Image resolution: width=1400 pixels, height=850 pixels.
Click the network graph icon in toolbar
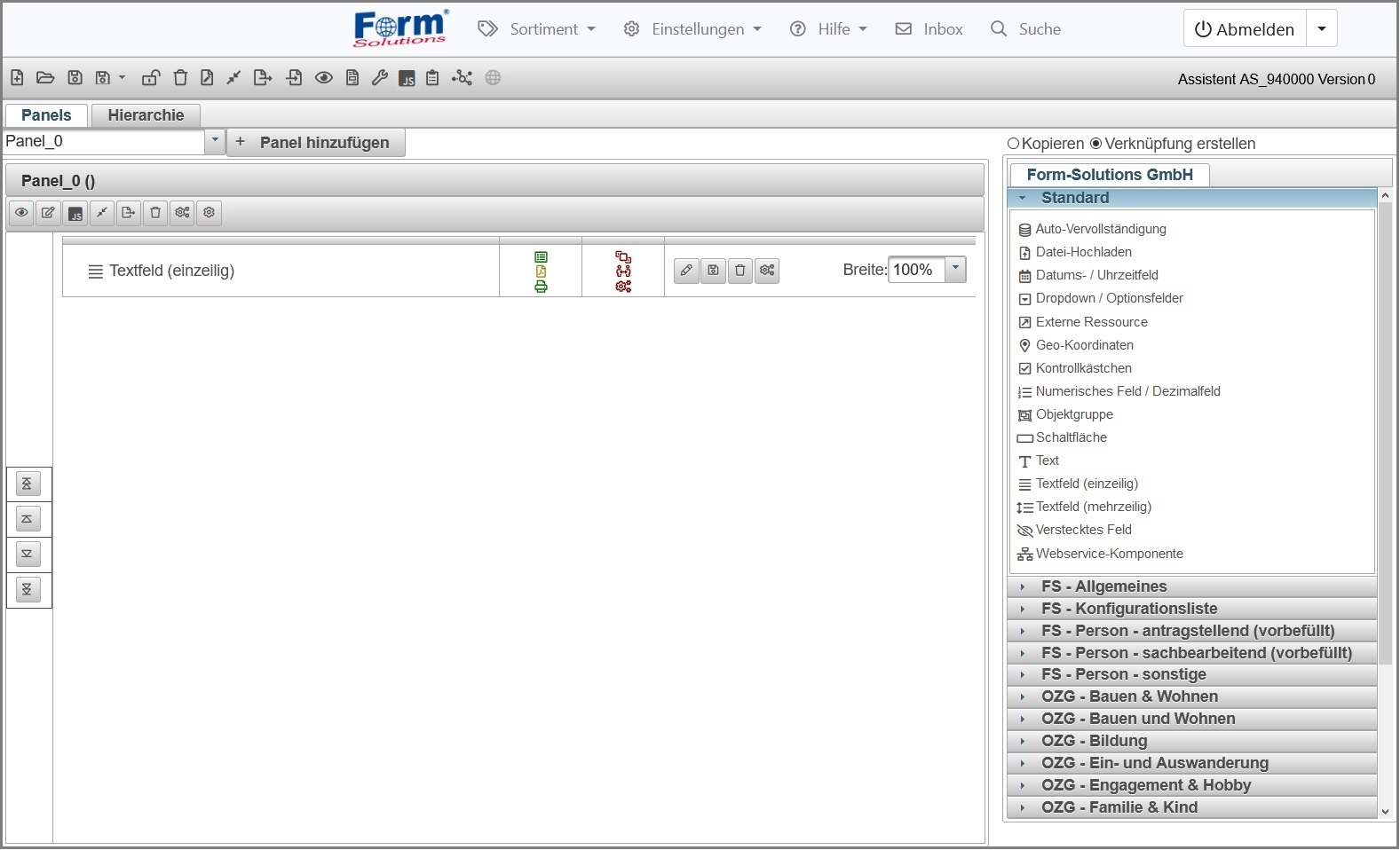click(x=462, y=78)
